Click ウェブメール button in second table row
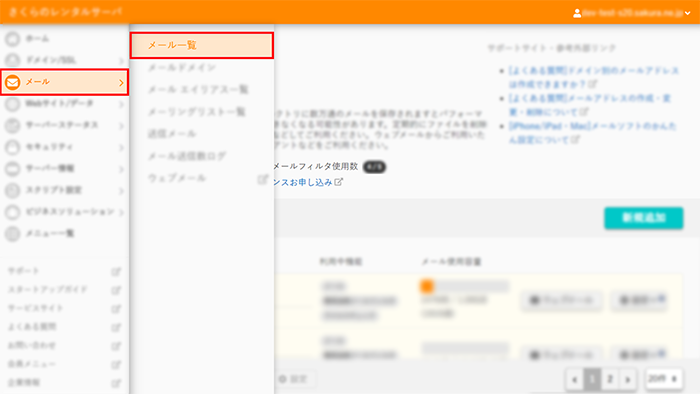This screenshot has height=394, width=700. (x=561, y=354)
